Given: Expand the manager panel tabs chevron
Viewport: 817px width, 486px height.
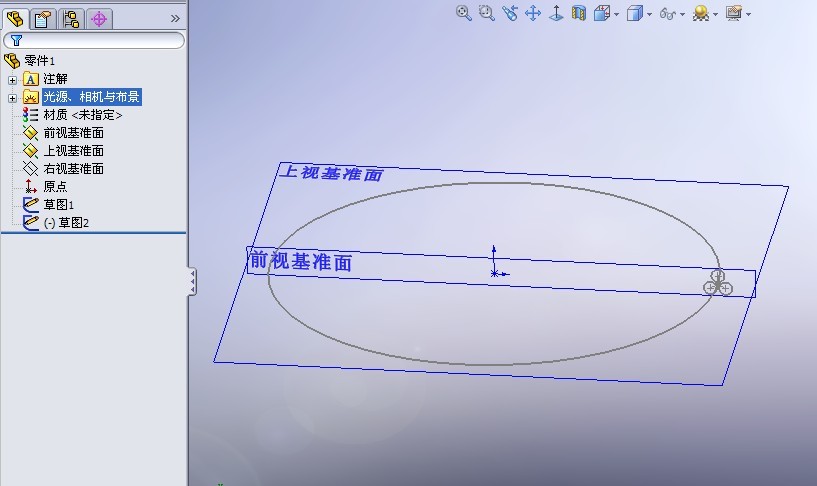Looking at the screenshot, I should click(175, 19).
